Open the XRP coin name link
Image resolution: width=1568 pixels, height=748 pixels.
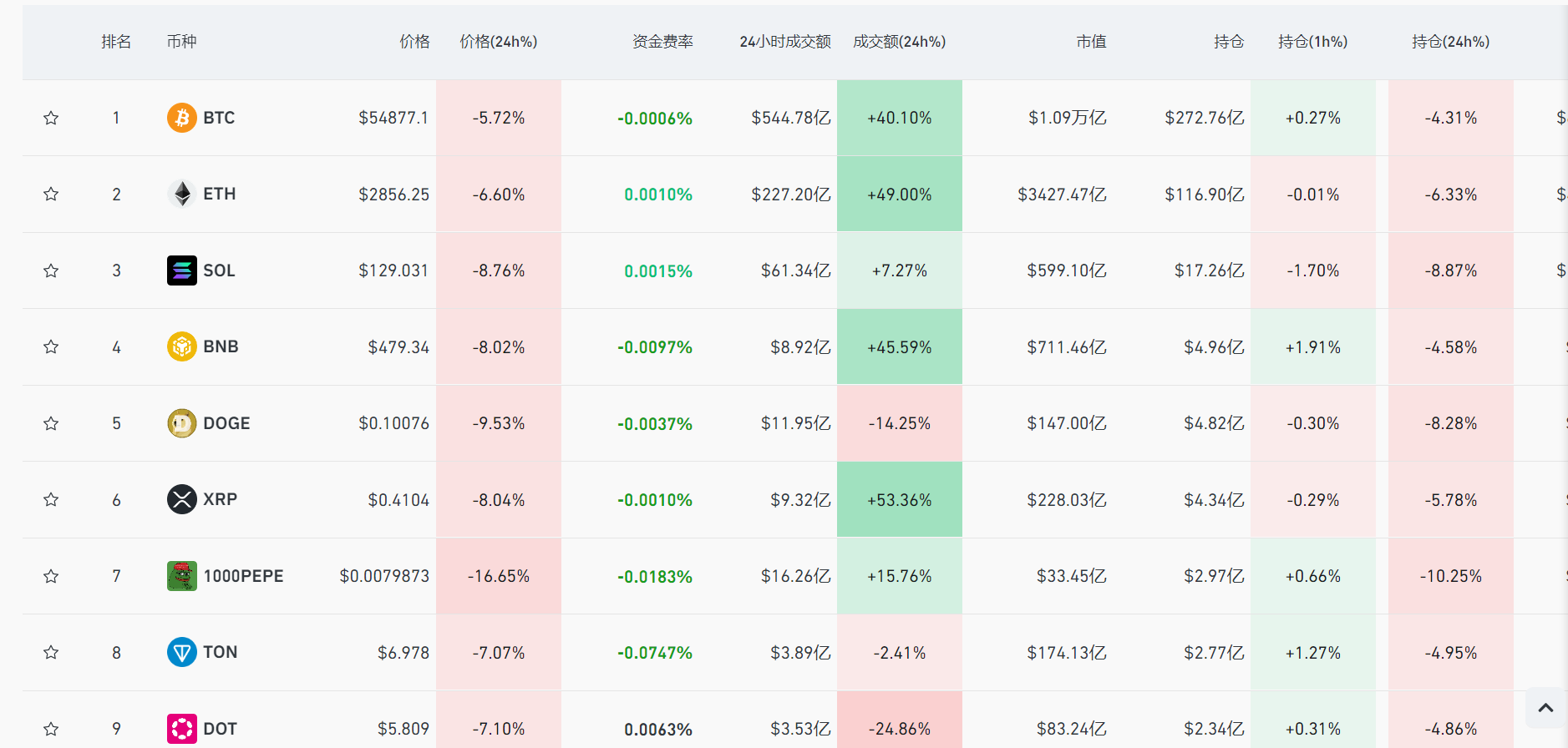pos(220,499)
